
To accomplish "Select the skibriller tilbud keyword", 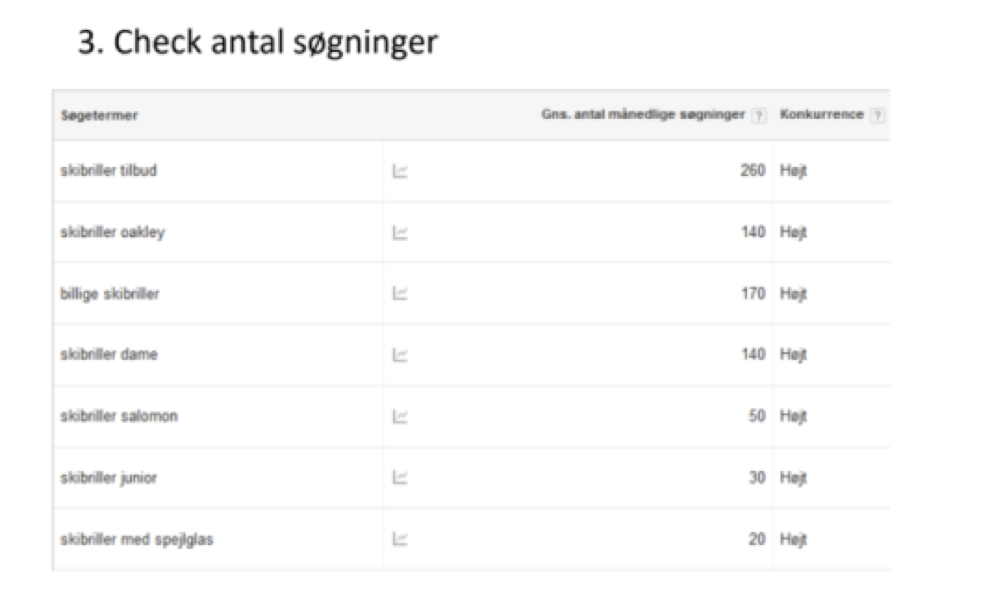I will point(109,170).
